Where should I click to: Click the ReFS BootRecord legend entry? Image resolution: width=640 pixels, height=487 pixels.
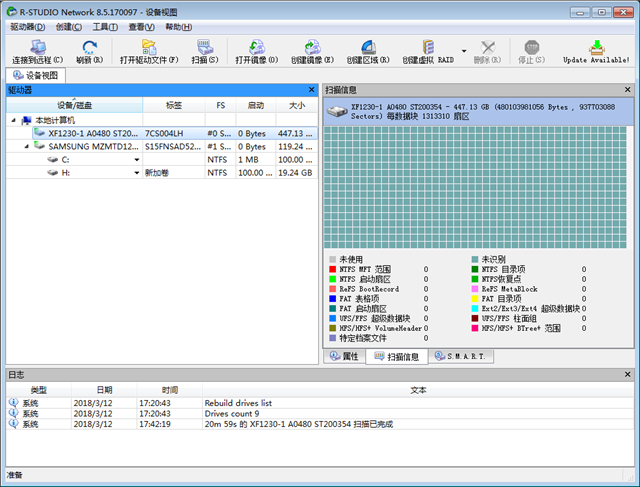click(369, 289)
